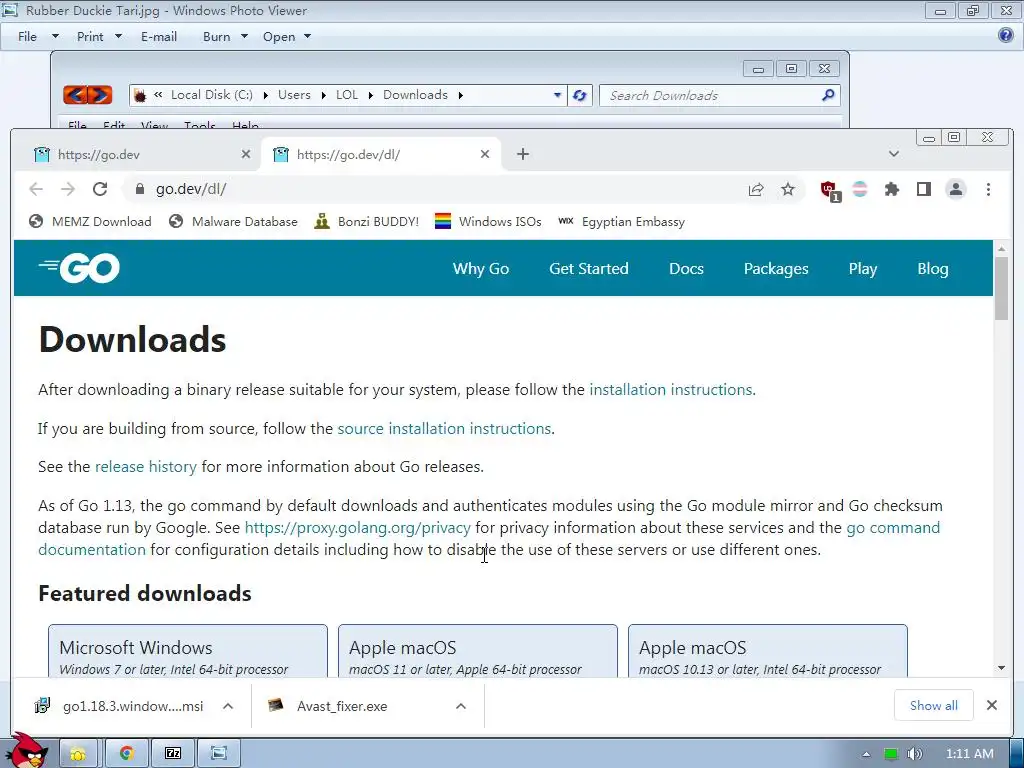Open Egyptian Embassy bookmark
This screenshot has width=1024, height=768.
pyautogui.click(x=622, y=221)
